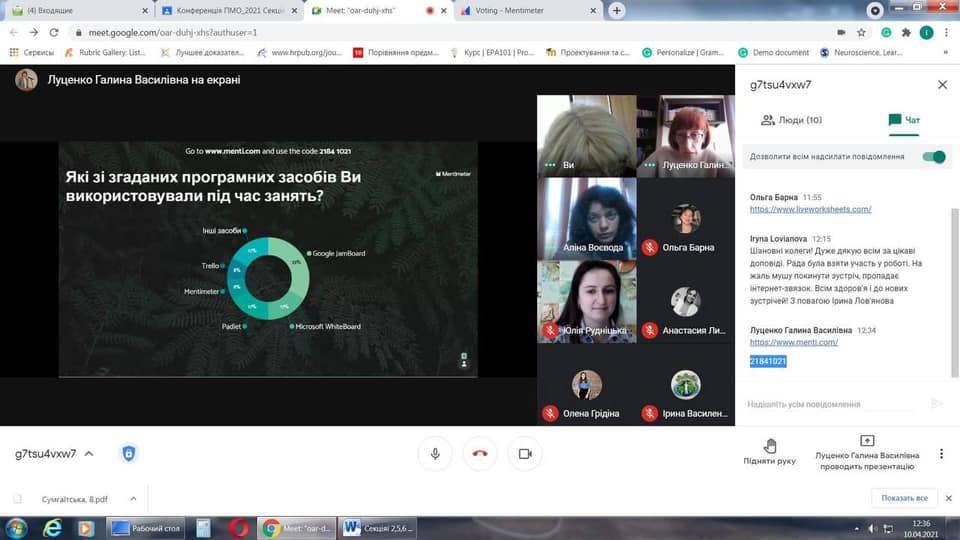Close the chat side panel
This screenshot has width=960, height=540.
(x=942, y=84)
